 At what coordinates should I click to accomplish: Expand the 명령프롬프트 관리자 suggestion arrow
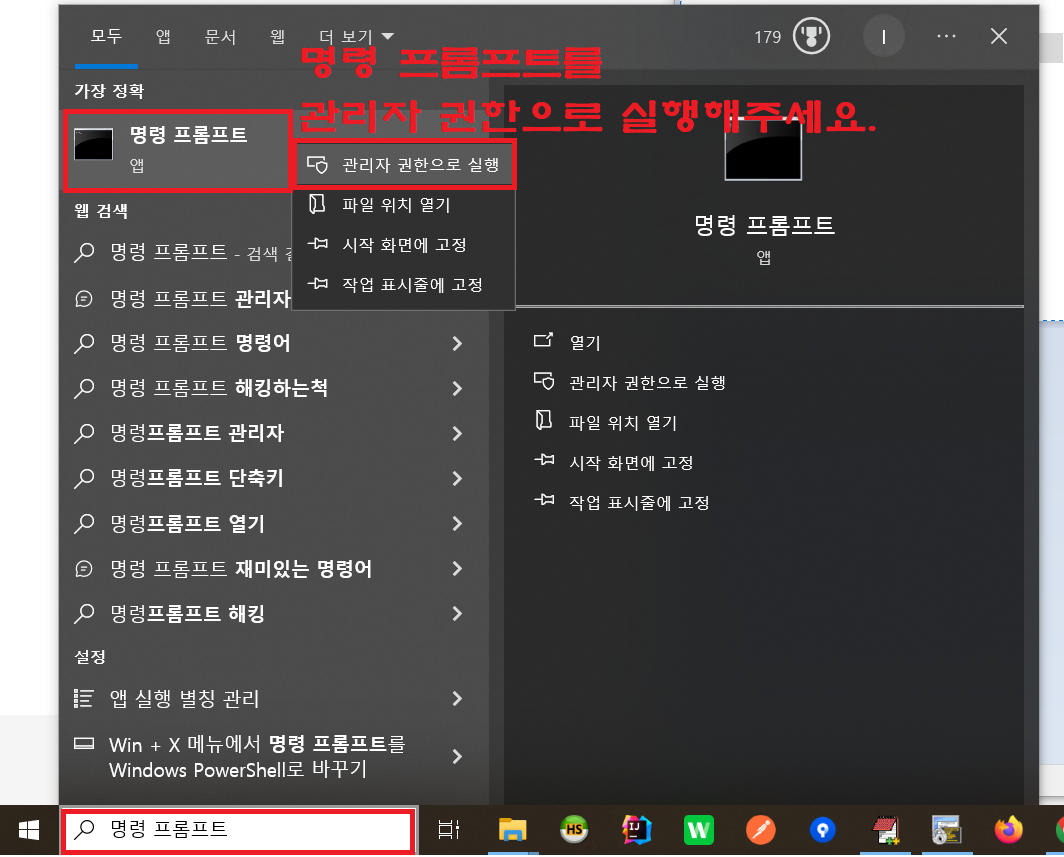457,434
